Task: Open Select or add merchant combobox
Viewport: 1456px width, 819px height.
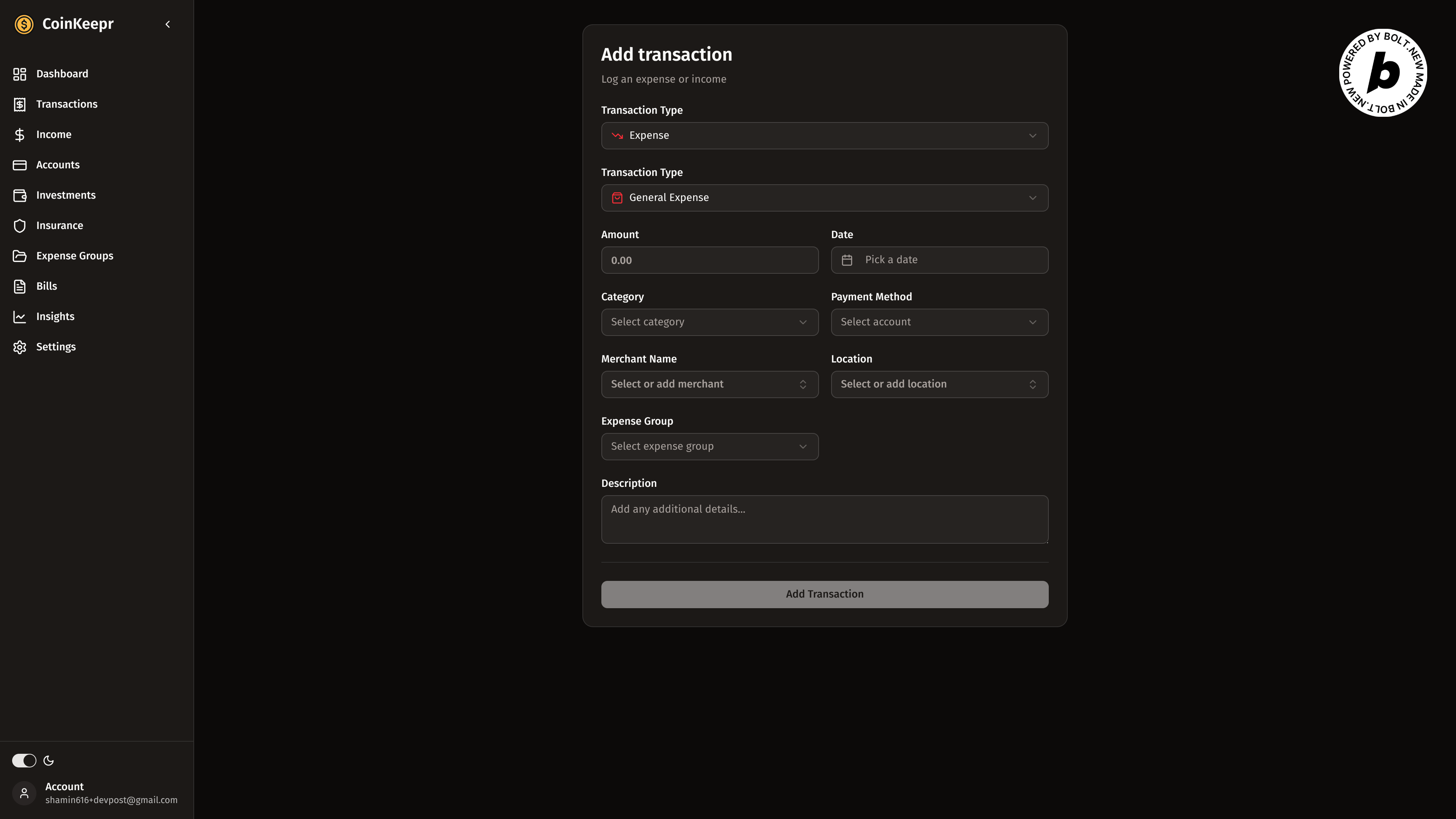Action: [x=709, y=384]
